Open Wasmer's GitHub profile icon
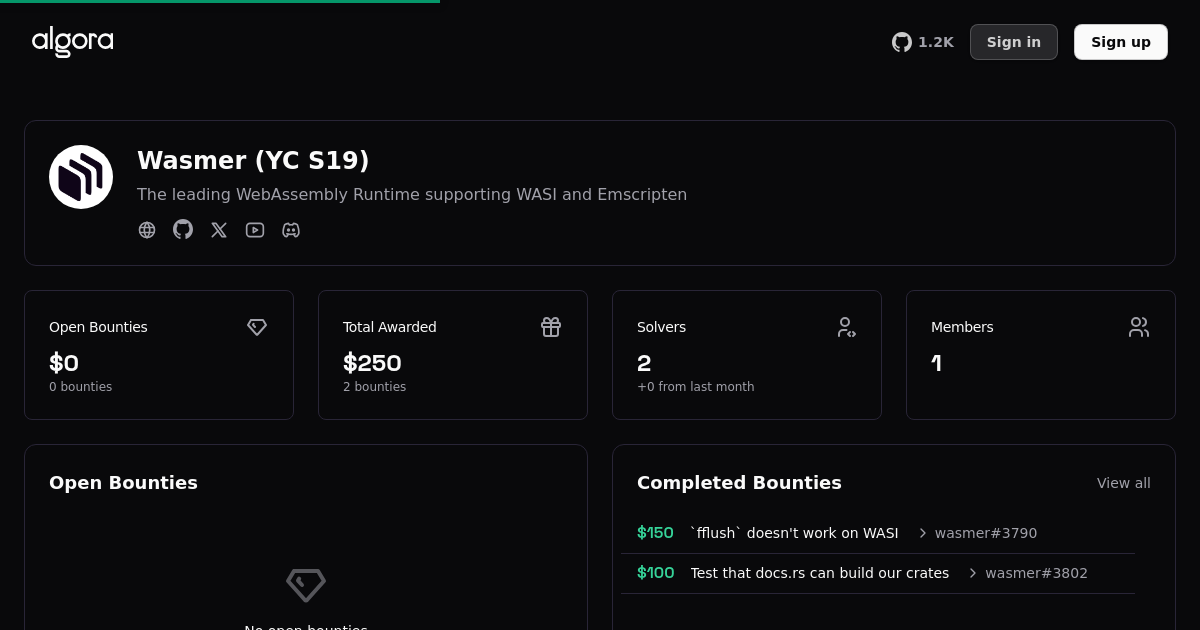This screenshot has height=630, width=1200. coord(183,230)
